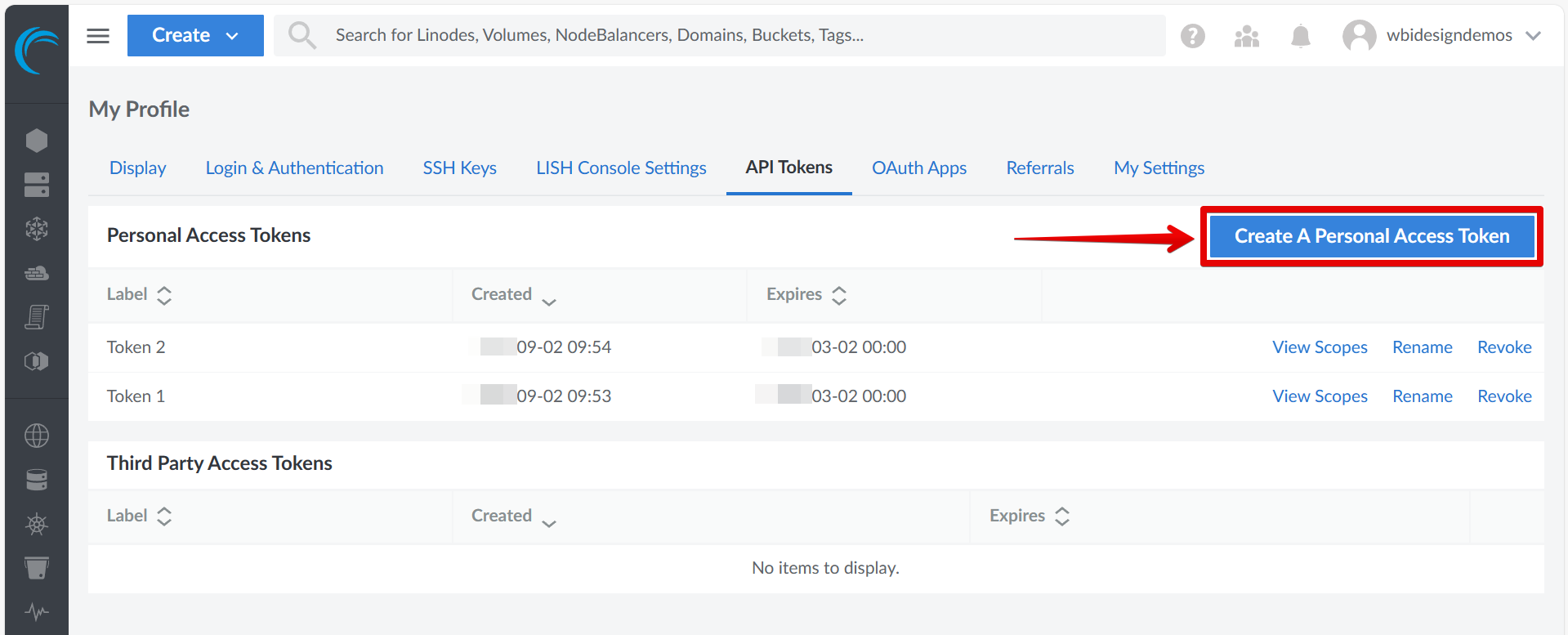Sort Personal Access Tokens by Expires date

(806, 295)
